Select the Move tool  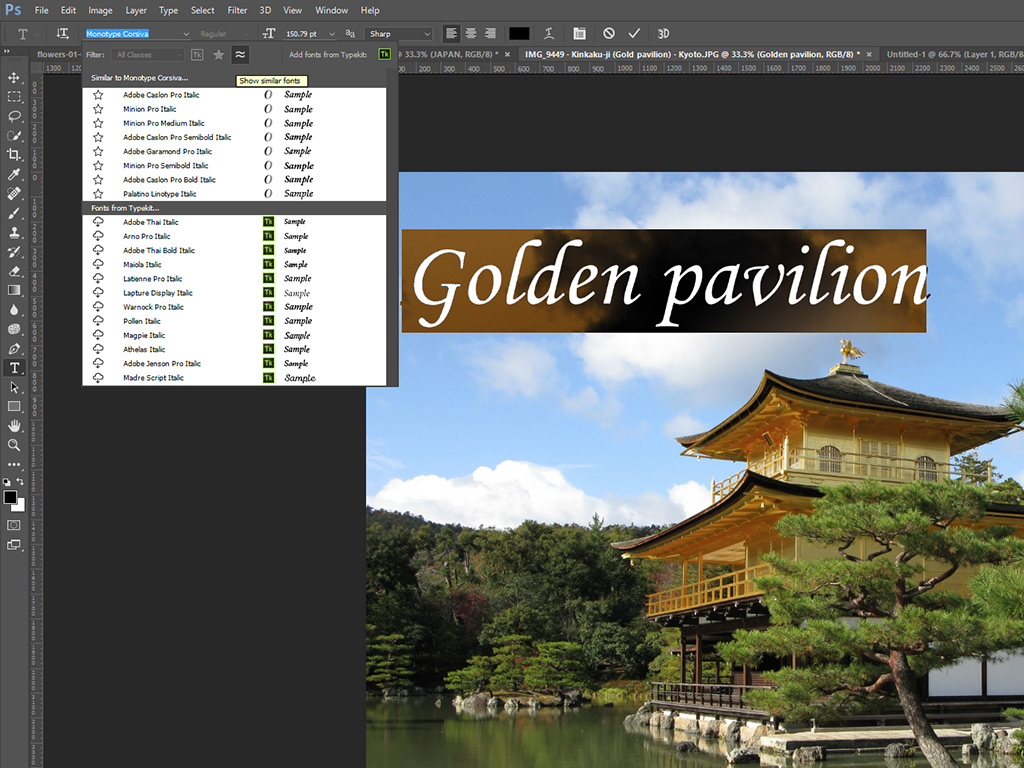pos(14,76)
